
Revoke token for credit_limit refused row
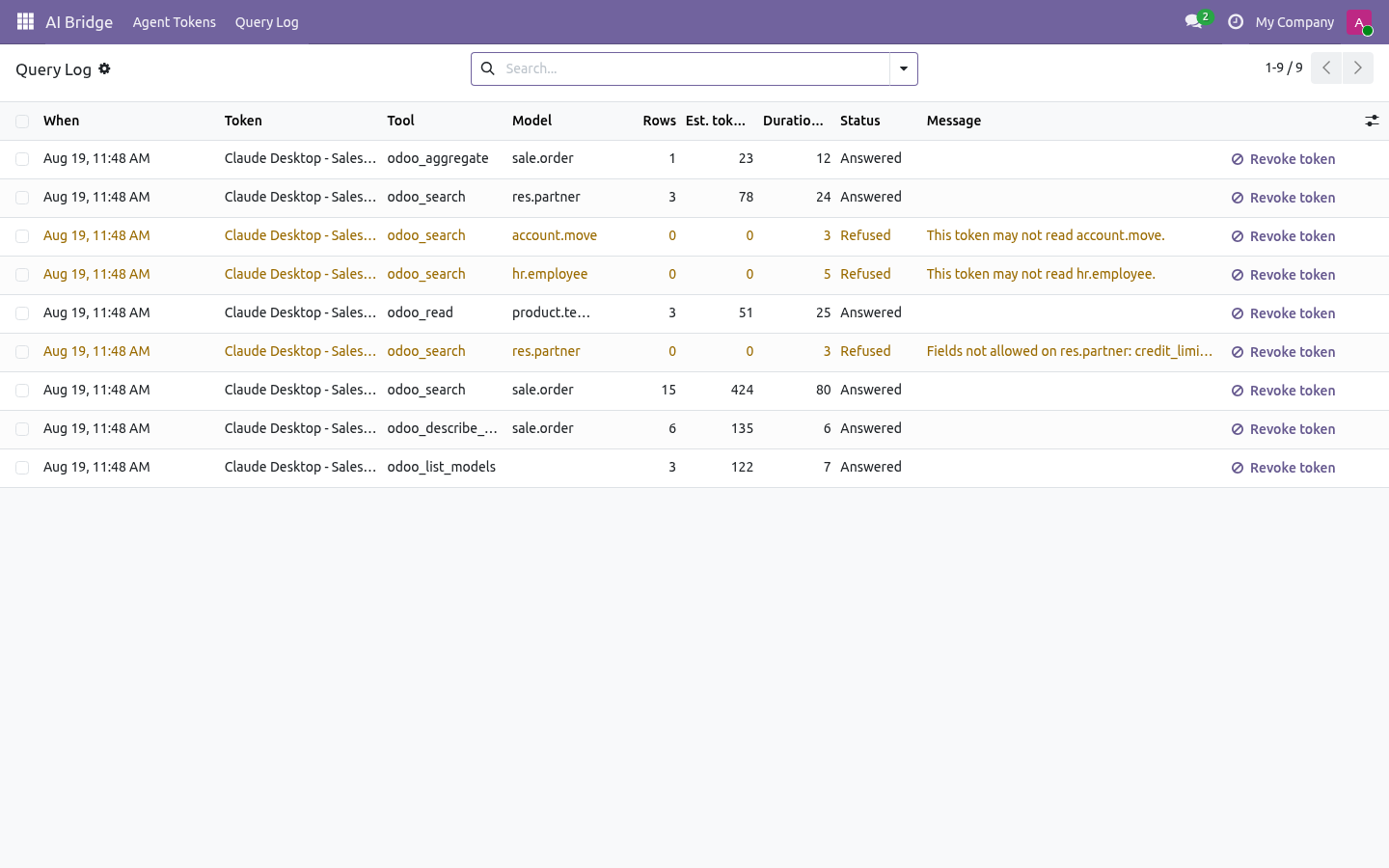click(x=1283, y=352)
